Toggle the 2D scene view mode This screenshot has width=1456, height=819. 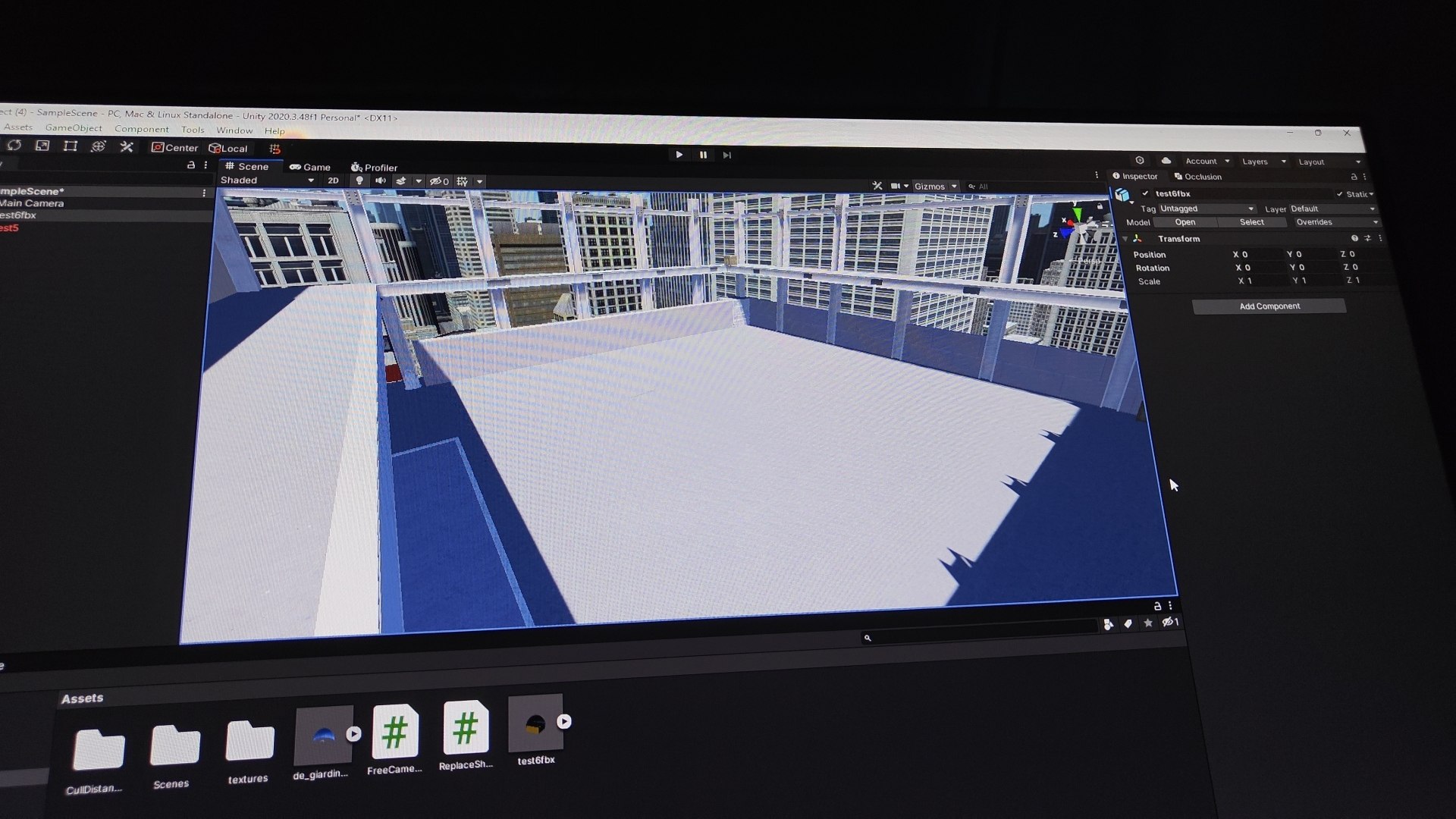click(333, 180)
